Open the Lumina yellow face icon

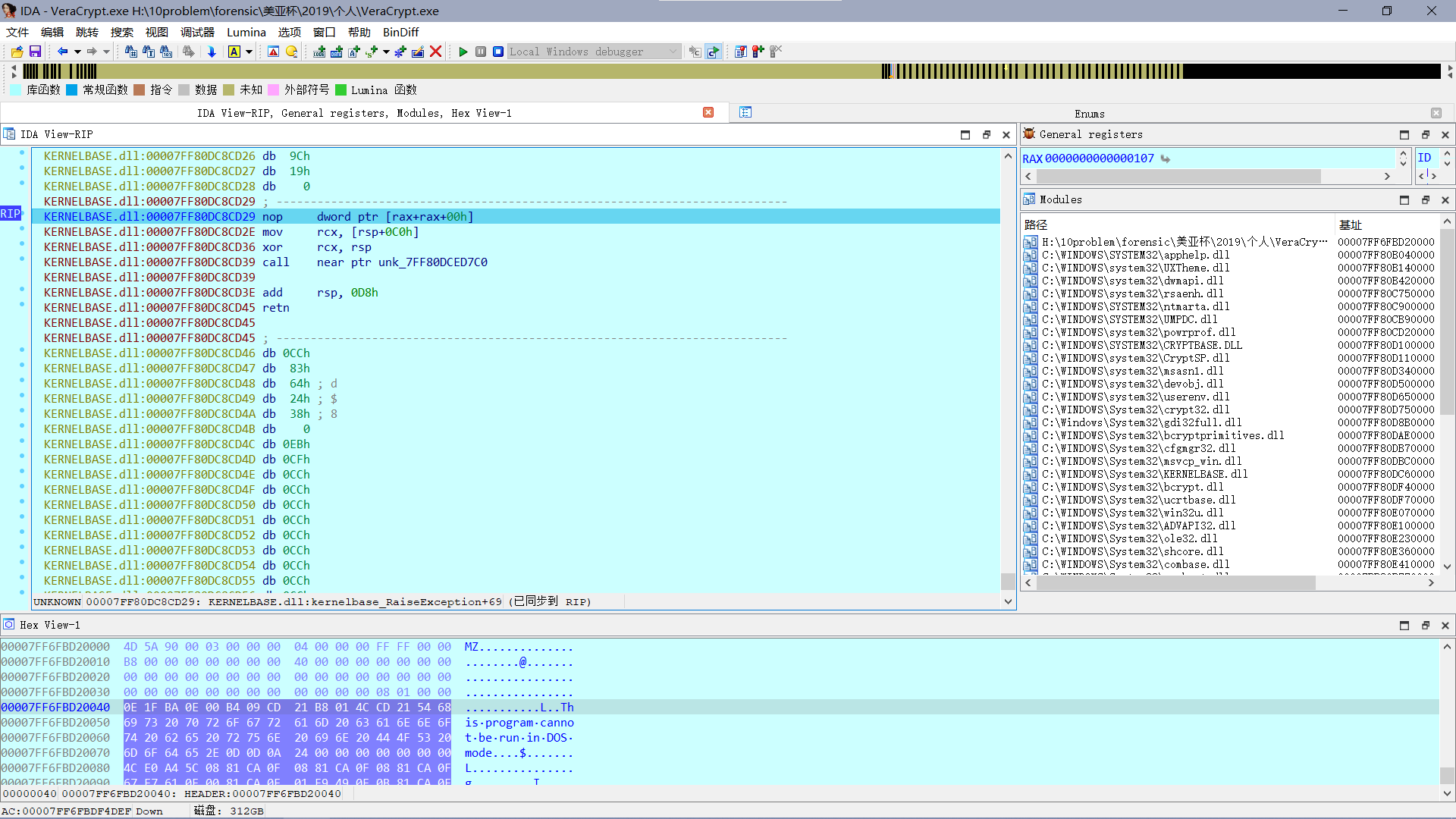[x=291, y=52]
